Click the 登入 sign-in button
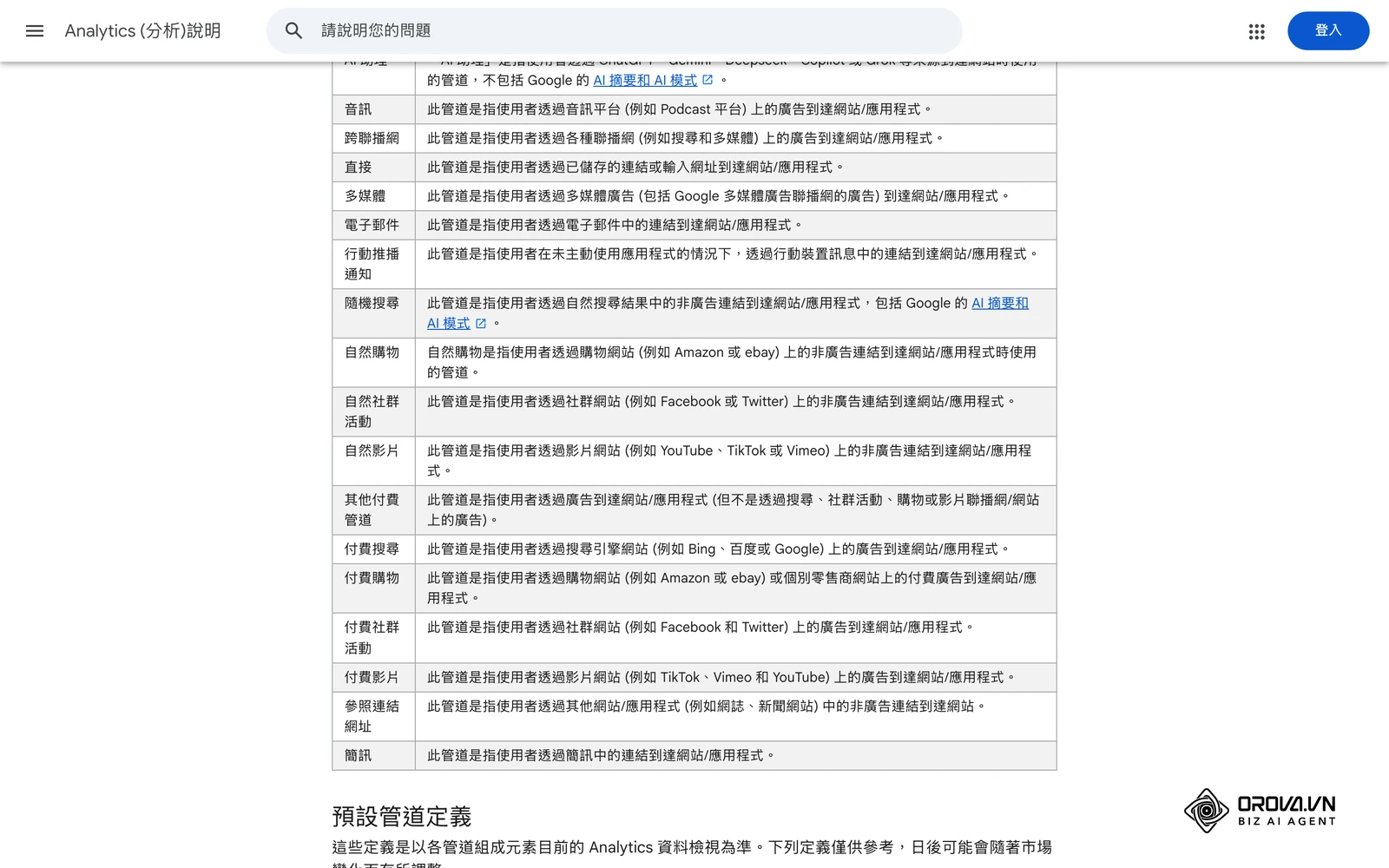1389x868 pixels. point(1328,31)
